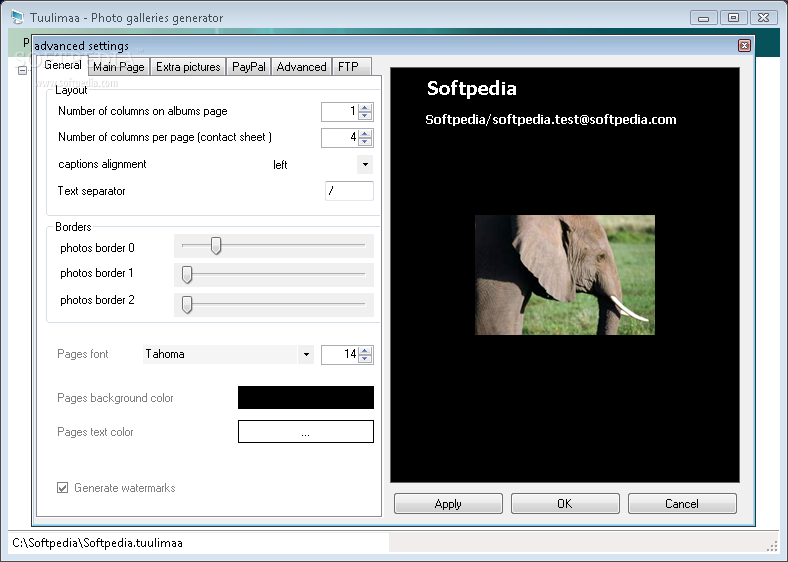Viewport: 788px width, 562px height.
Task: Toggle Generate watermarks checkbox
Action: click(x=62, y=488)
